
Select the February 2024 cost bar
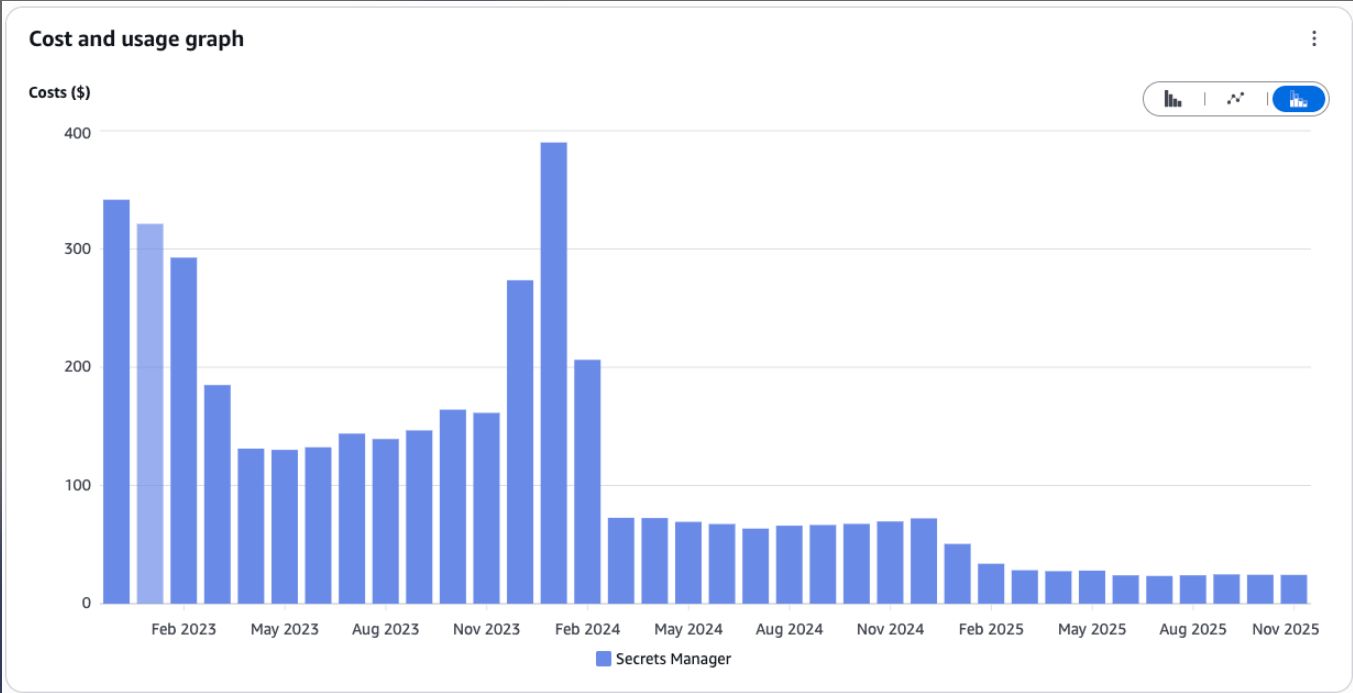[x=587, y=481]
